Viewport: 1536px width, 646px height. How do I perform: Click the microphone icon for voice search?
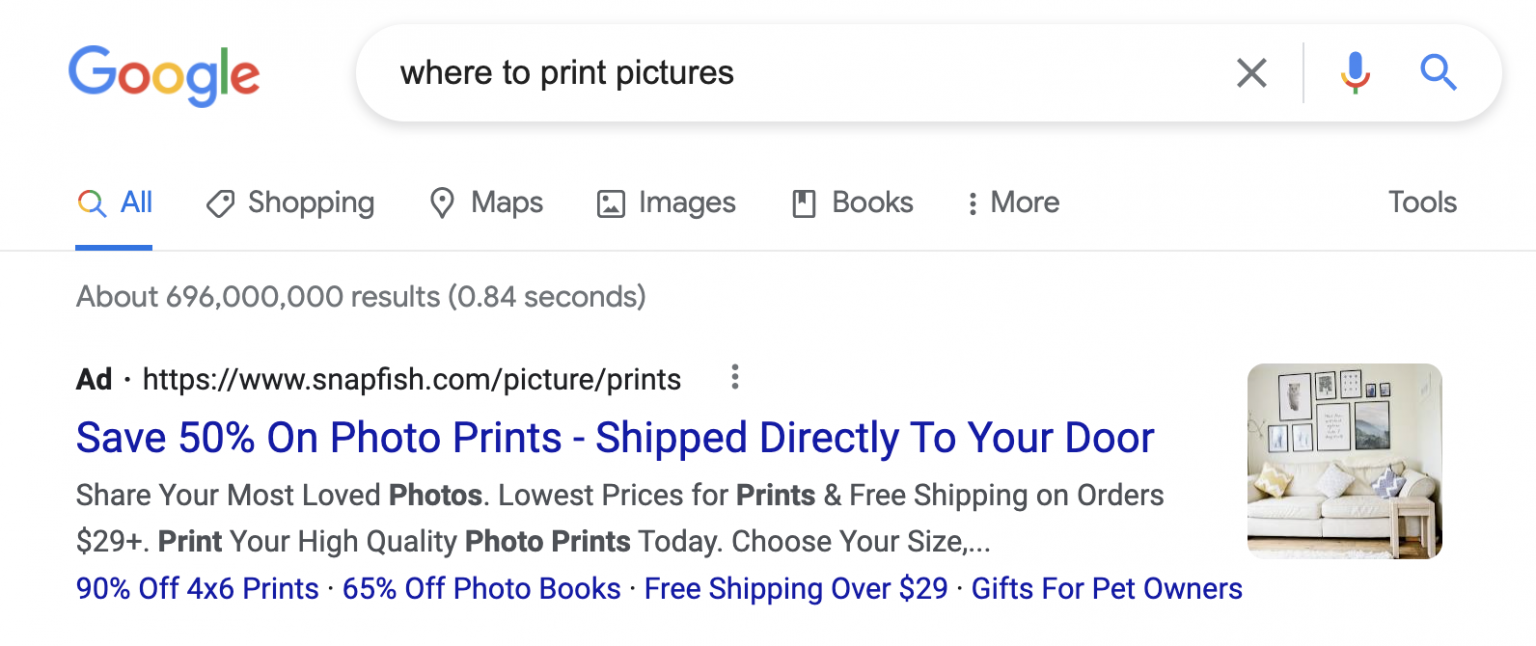[1354, 72]
